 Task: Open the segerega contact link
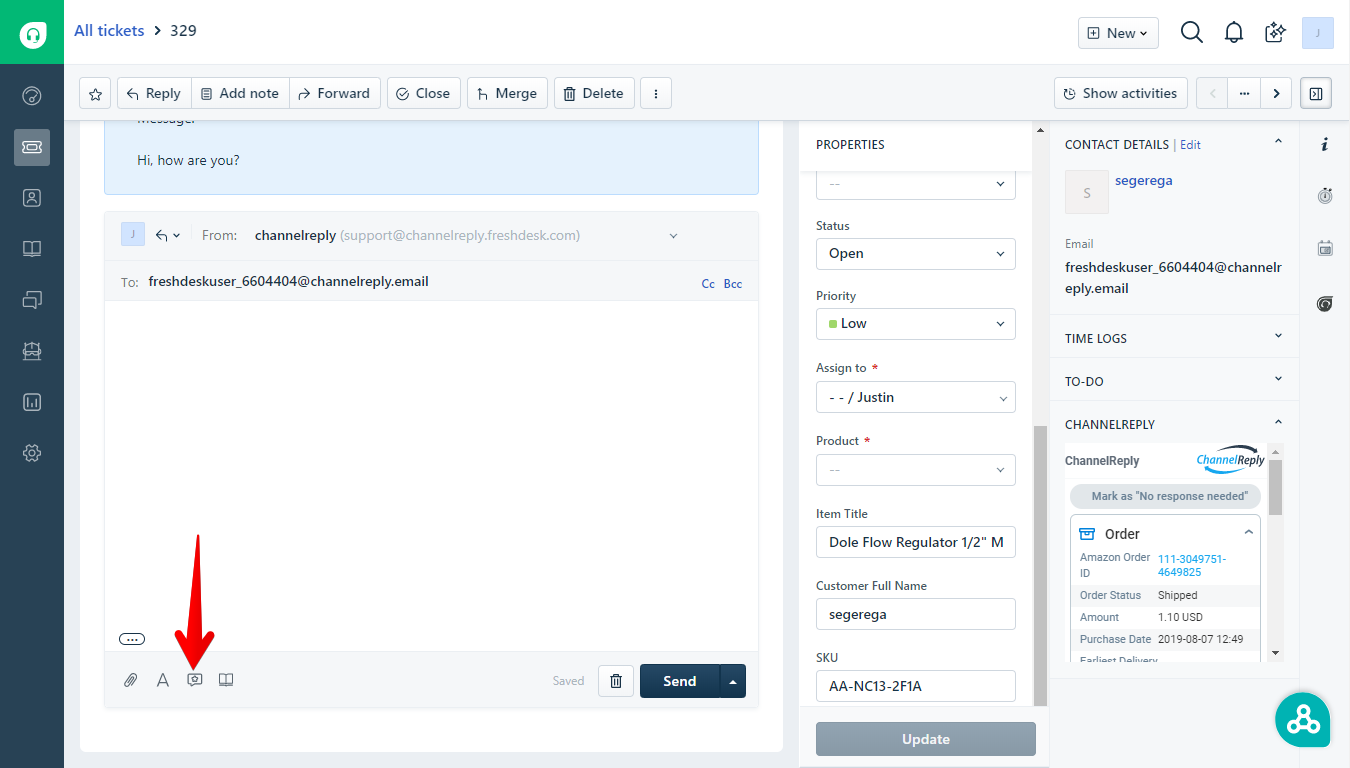pos(1144,181)
